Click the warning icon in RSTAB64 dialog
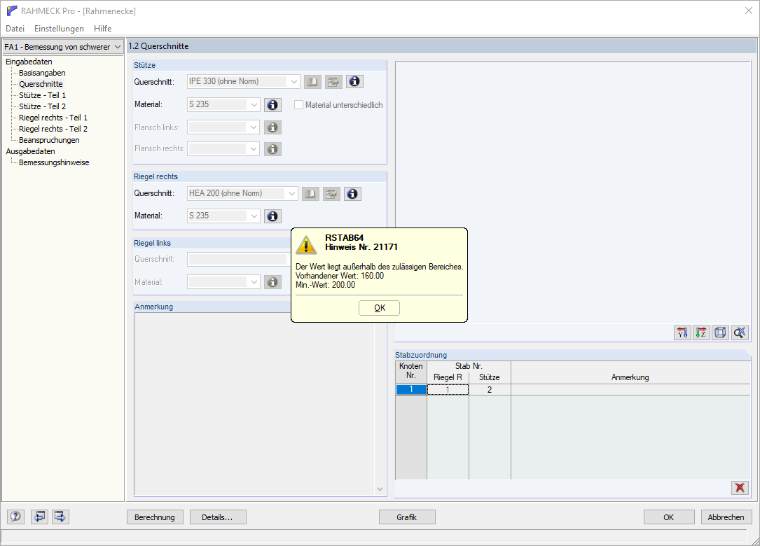The width and height of the screenshot is (760, 546). pos(306,245)
